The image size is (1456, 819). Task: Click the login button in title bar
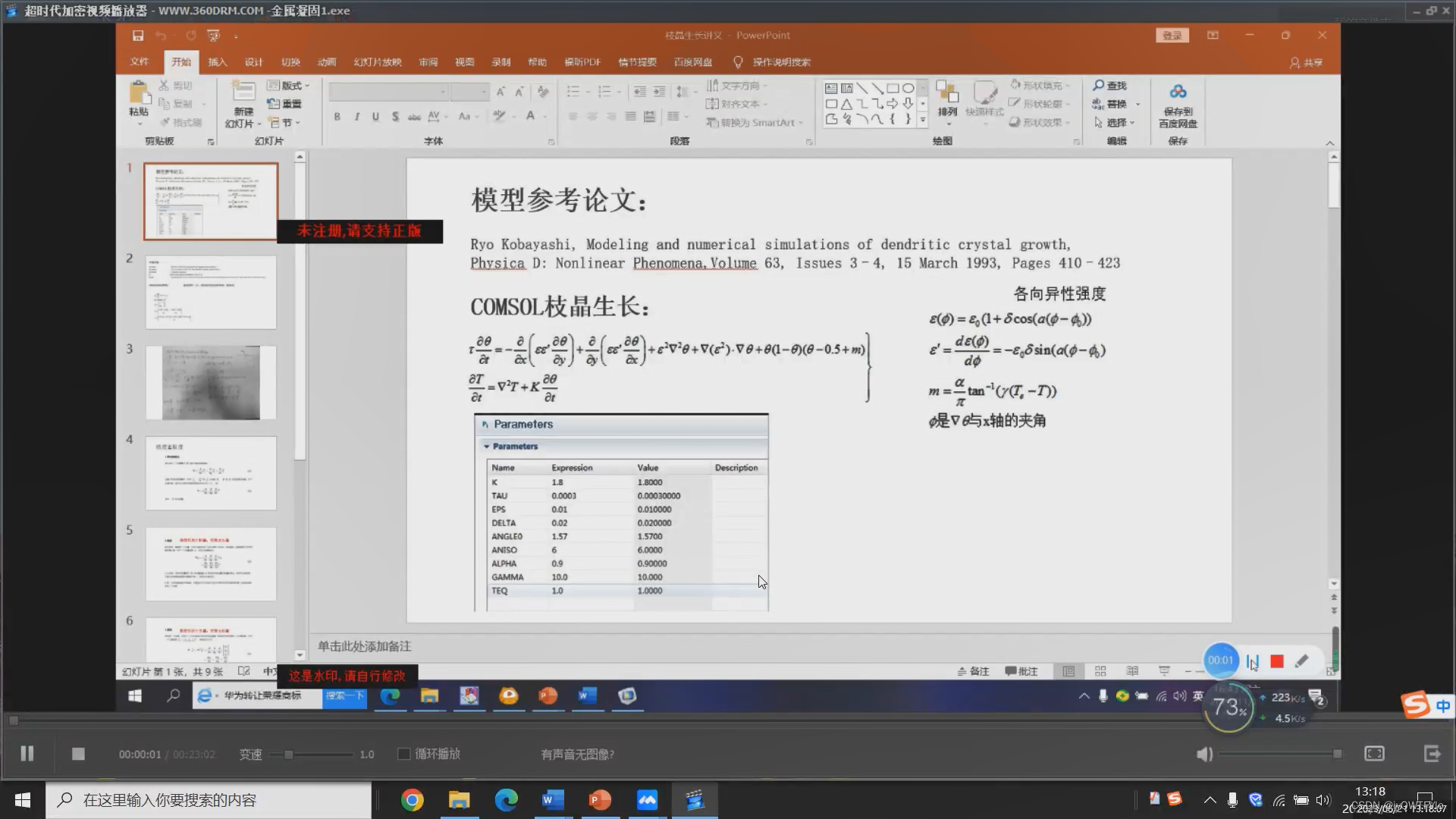coord(1172,36)
